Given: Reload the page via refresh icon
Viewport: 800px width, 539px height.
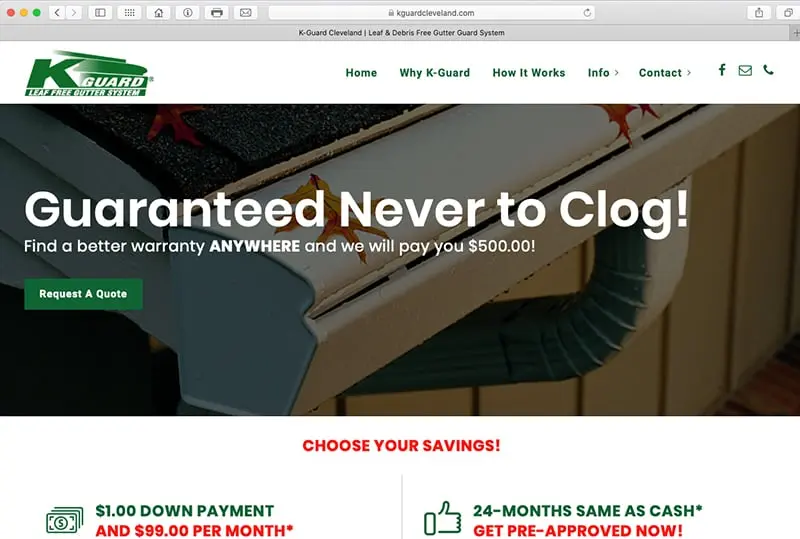Looking at the screenshot, I should tap(587, 13).
